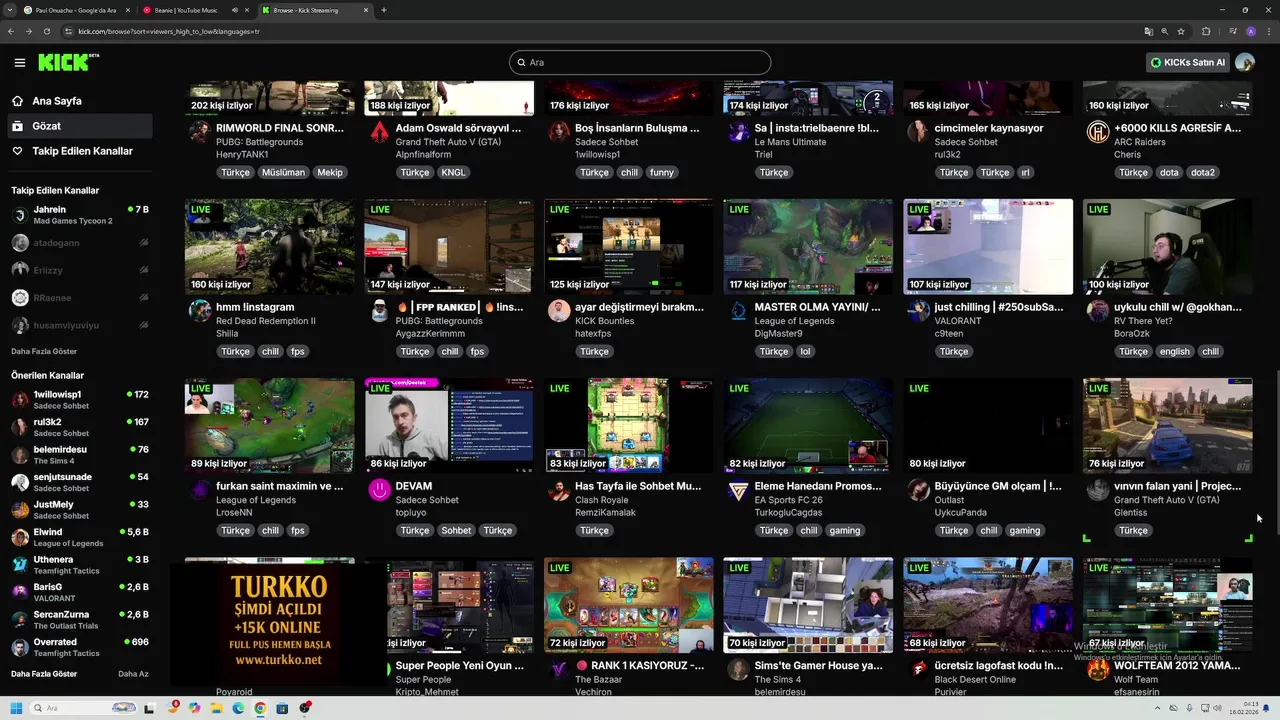The width and height of the screenshot is (1280, 720).
Task: Open topluyo pink channel avatar
Action: [x=379, y=490]
